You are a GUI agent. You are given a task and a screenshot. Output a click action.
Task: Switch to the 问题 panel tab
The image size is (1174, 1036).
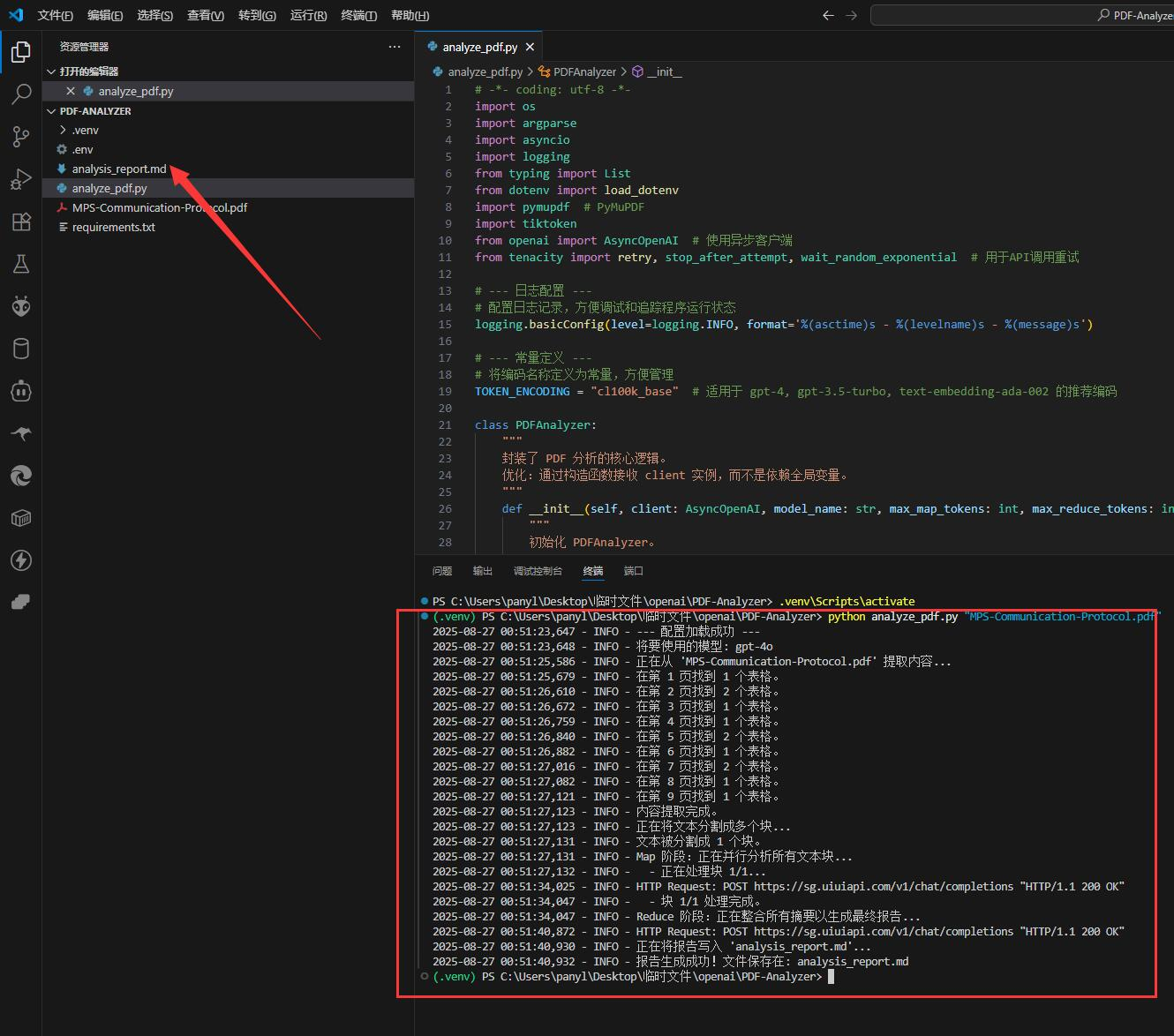click(442, 571)
